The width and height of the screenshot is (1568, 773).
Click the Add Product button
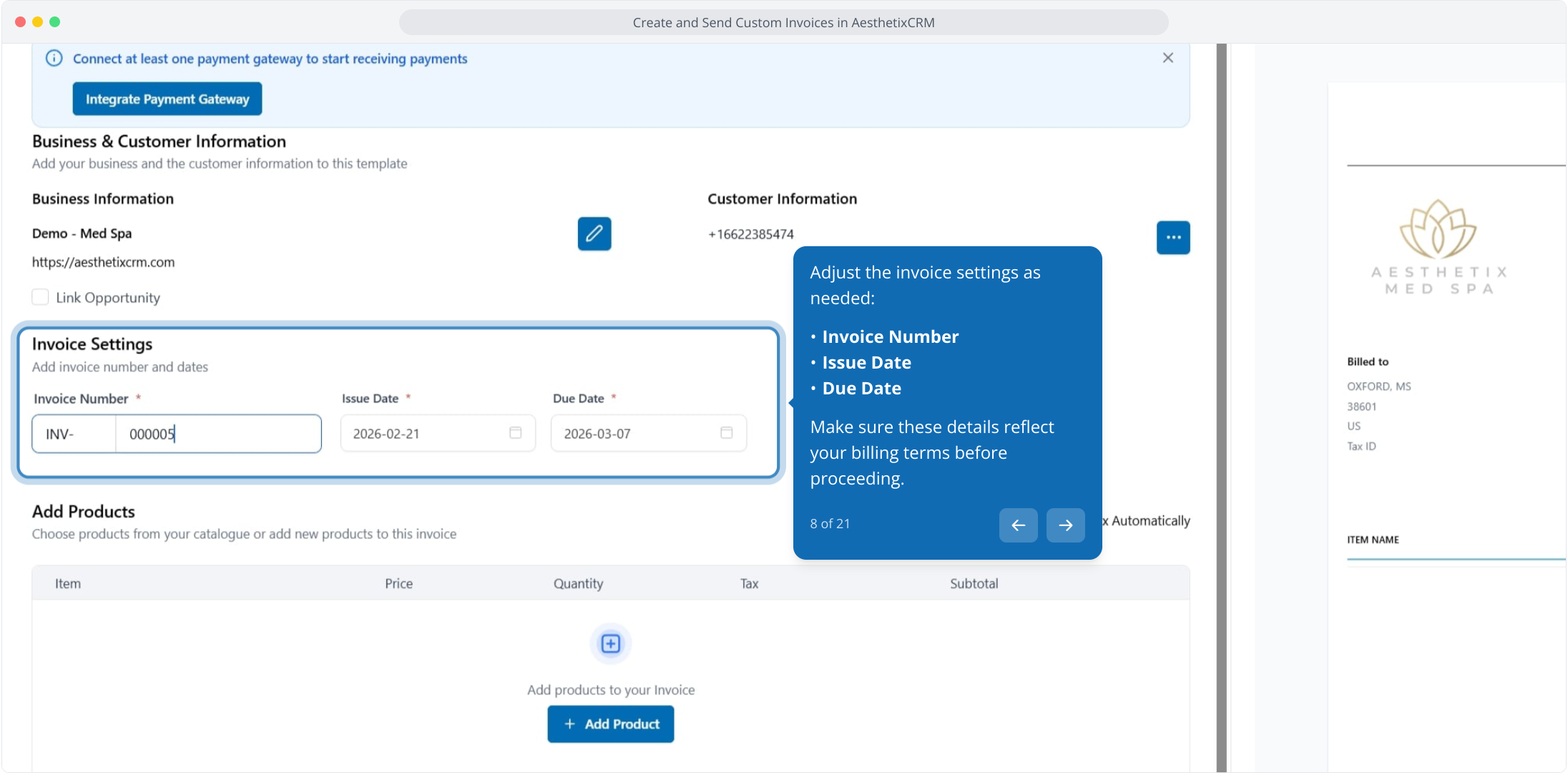click(610, 724)
